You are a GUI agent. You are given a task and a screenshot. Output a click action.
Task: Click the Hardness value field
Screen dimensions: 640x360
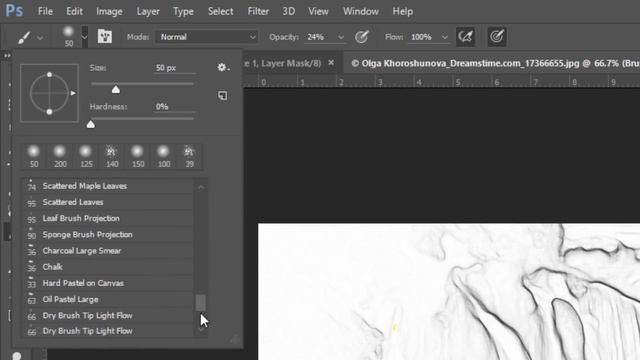coord(175,107)
